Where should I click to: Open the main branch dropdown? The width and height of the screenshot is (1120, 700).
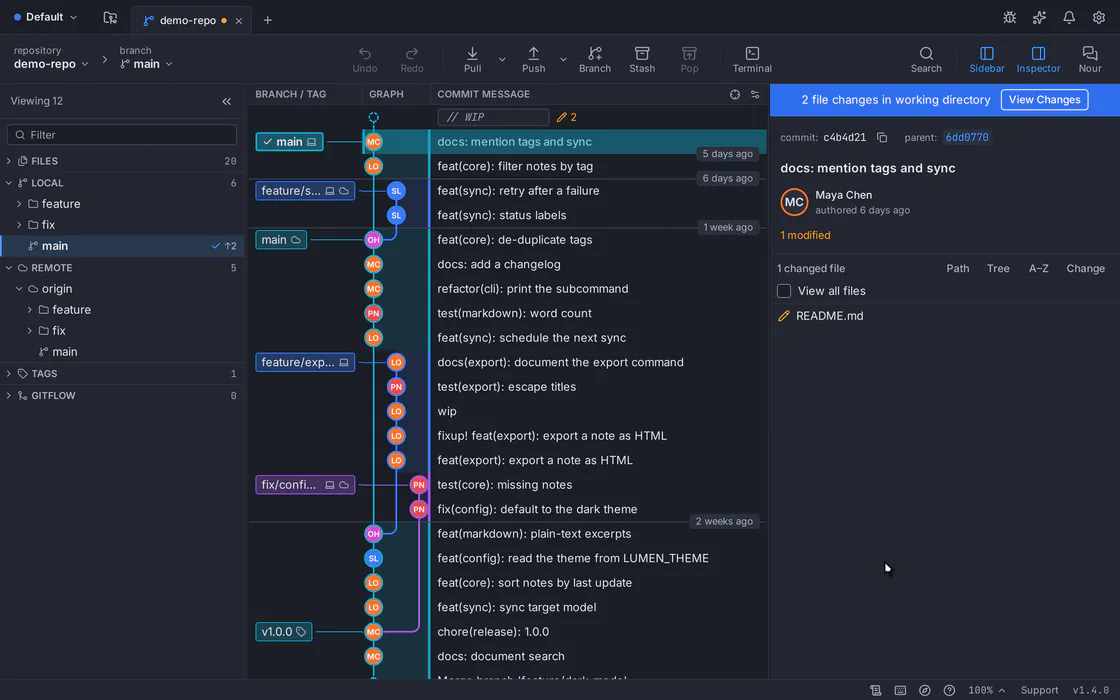(146, 64)
